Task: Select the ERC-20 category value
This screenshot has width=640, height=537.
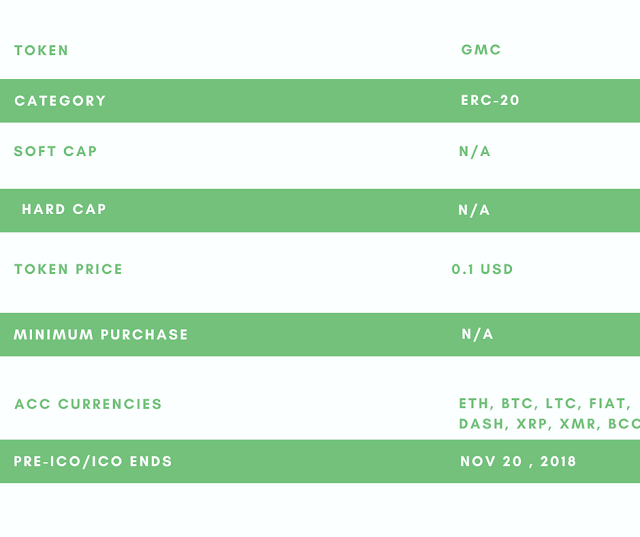Action: (490, 101)
